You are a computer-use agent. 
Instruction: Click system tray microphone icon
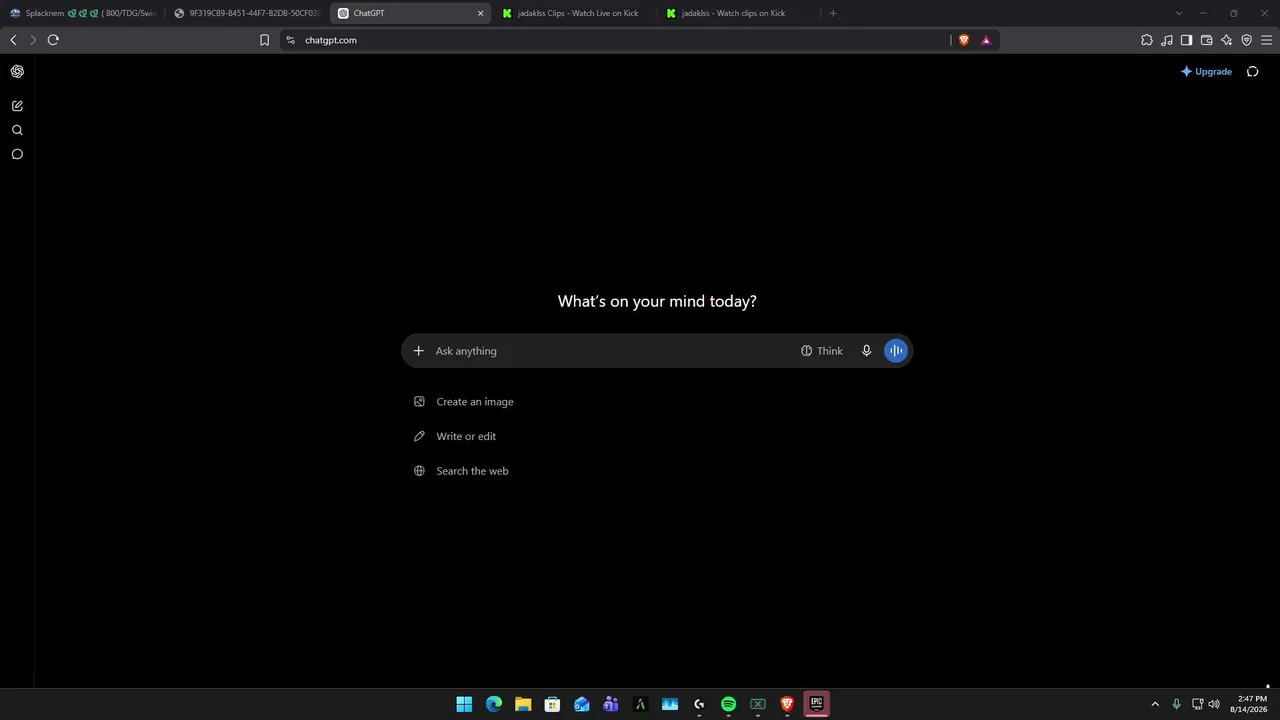tap(1176, 704)
